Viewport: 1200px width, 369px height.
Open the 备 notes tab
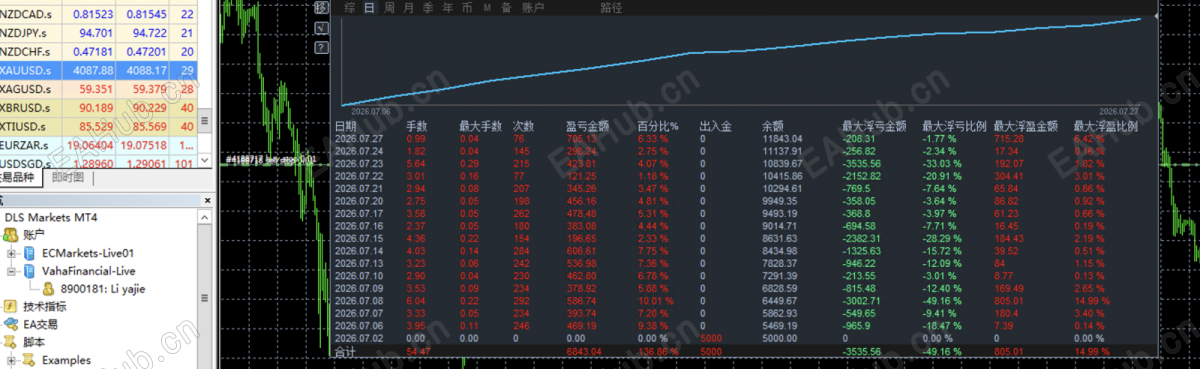[x=507, y=7]
